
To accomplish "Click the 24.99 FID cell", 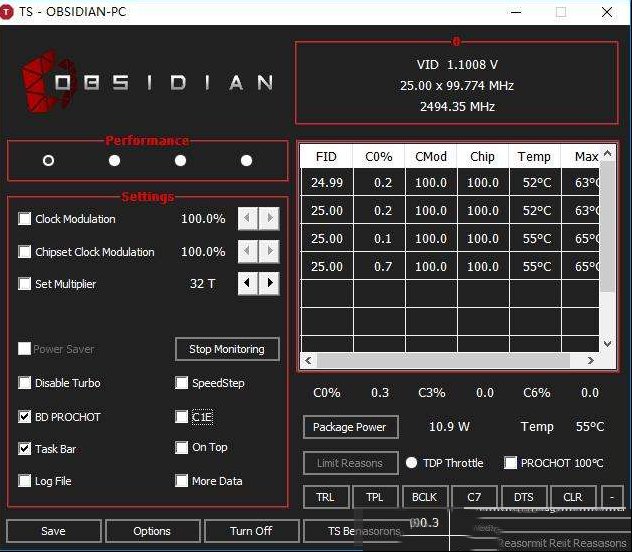I will [327, 183].
